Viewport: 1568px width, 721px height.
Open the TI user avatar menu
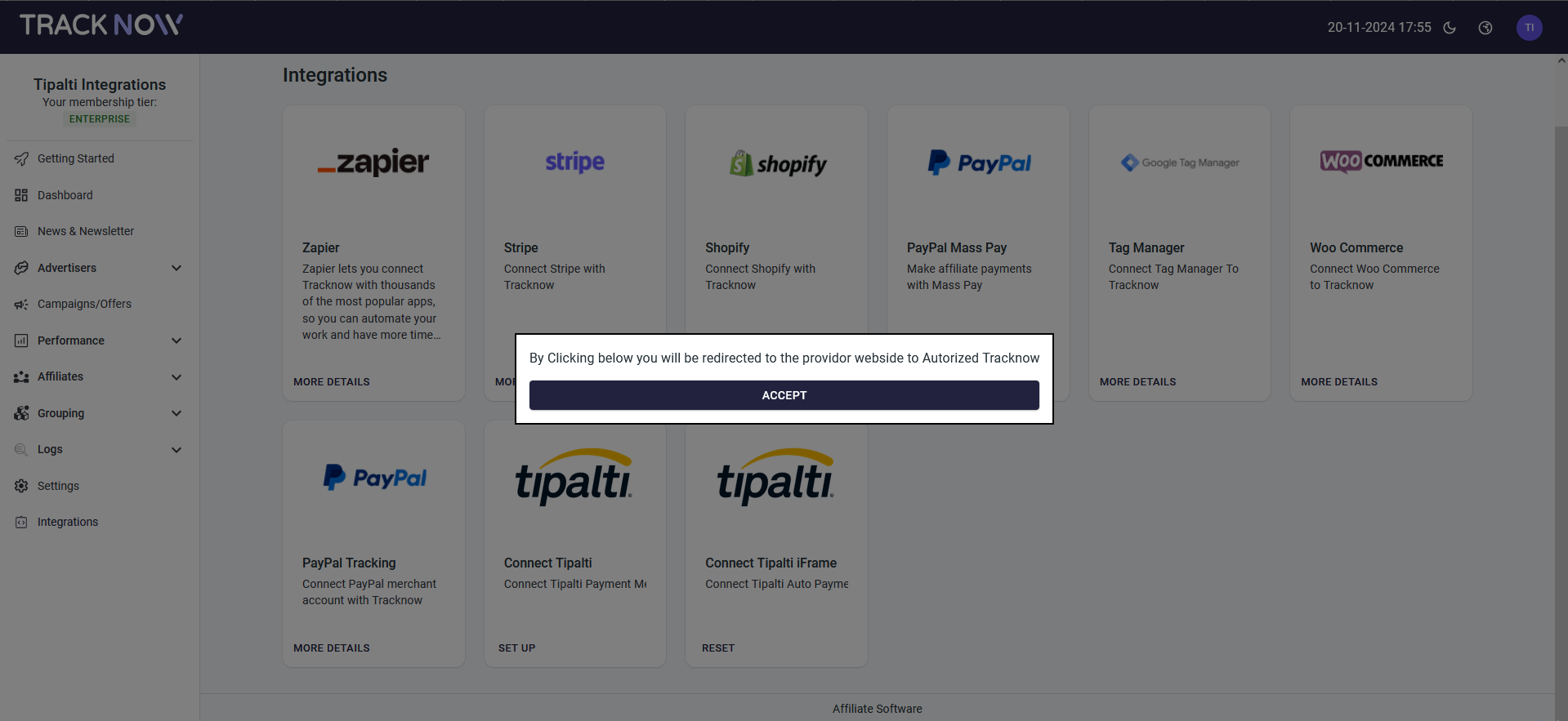click(x=1529, y=28)
